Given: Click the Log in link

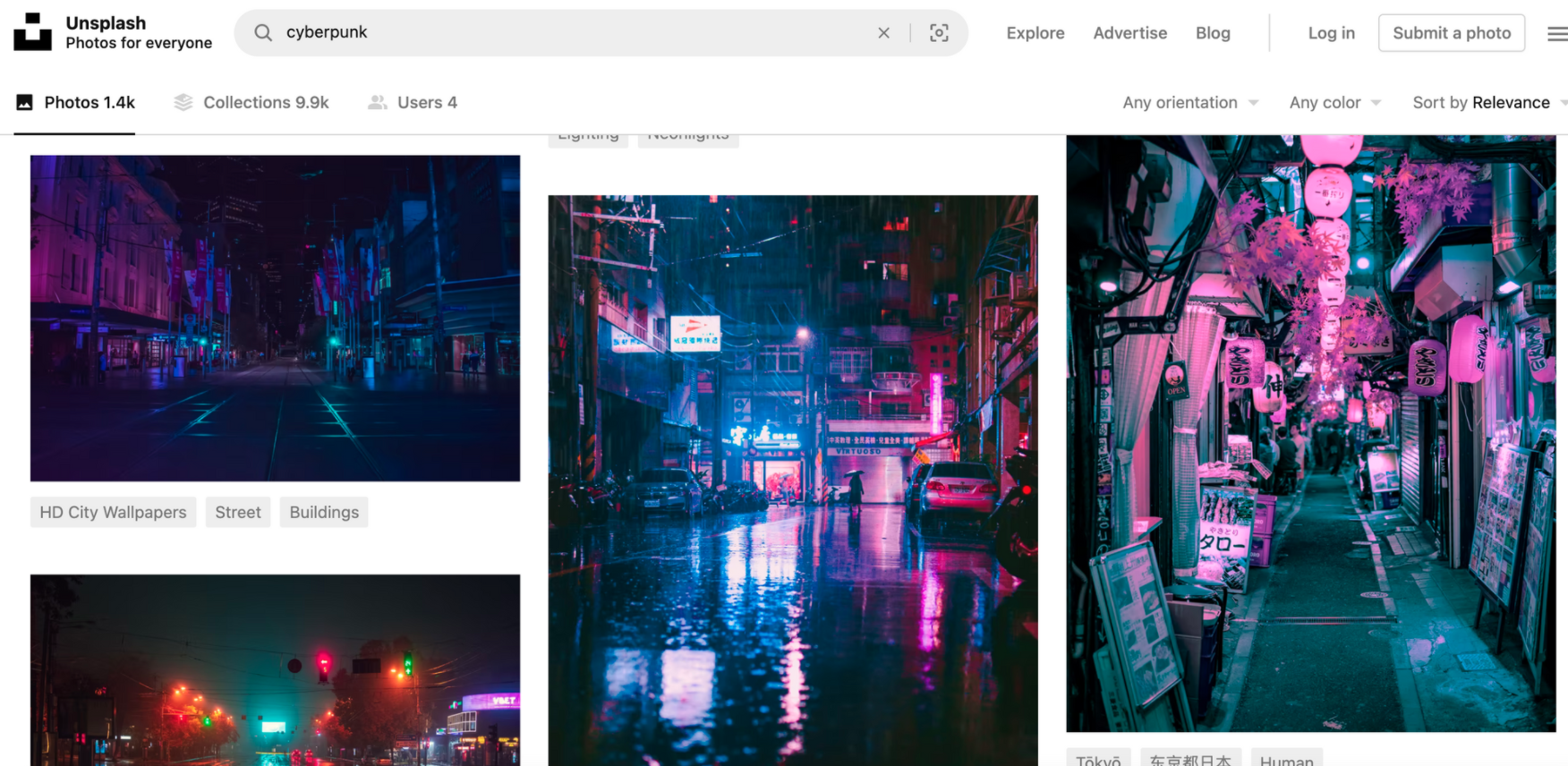Looking at the screenshot, I should (x=1331, y=33).
